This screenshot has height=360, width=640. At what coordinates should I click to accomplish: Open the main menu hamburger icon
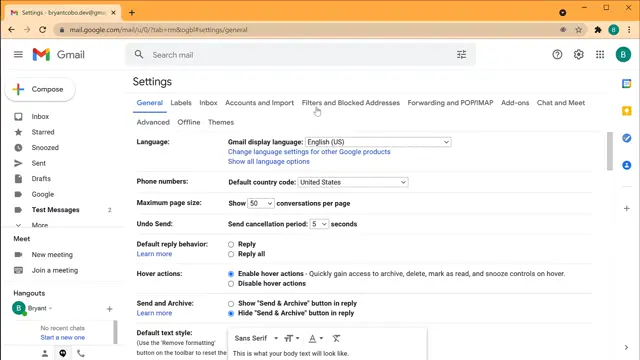[18, 54]
